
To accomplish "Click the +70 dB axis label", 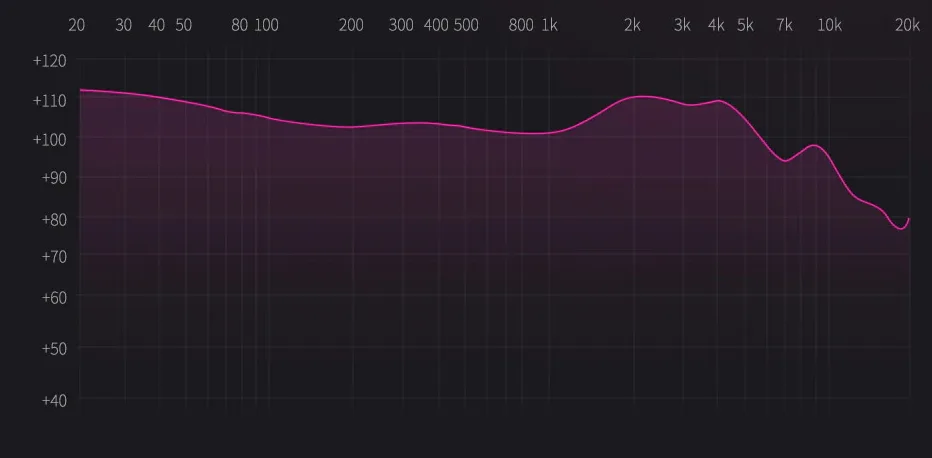I will pyautogui.click(x=54, y=257).
